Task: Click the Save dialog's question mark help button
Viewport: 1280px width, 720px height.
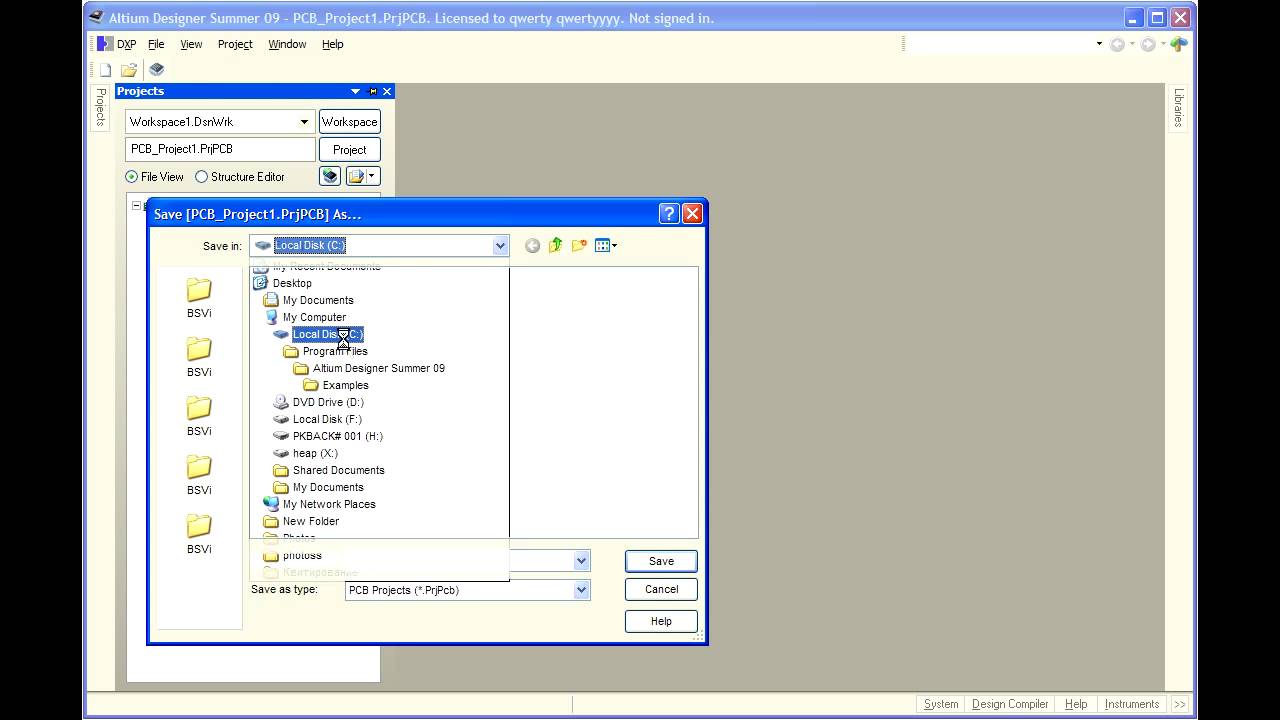Action: [x=669, y=213]
